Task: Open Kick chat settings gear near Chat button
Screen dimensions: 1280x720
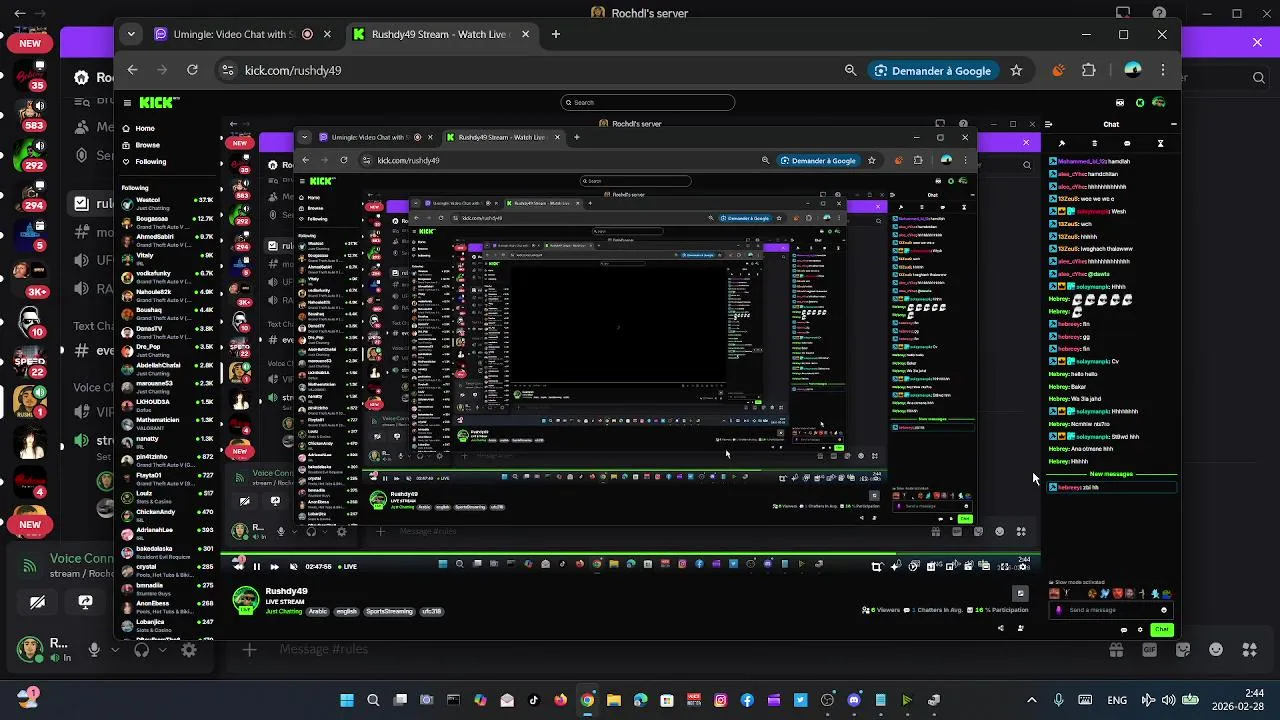Action: [x=1140, y=630]
